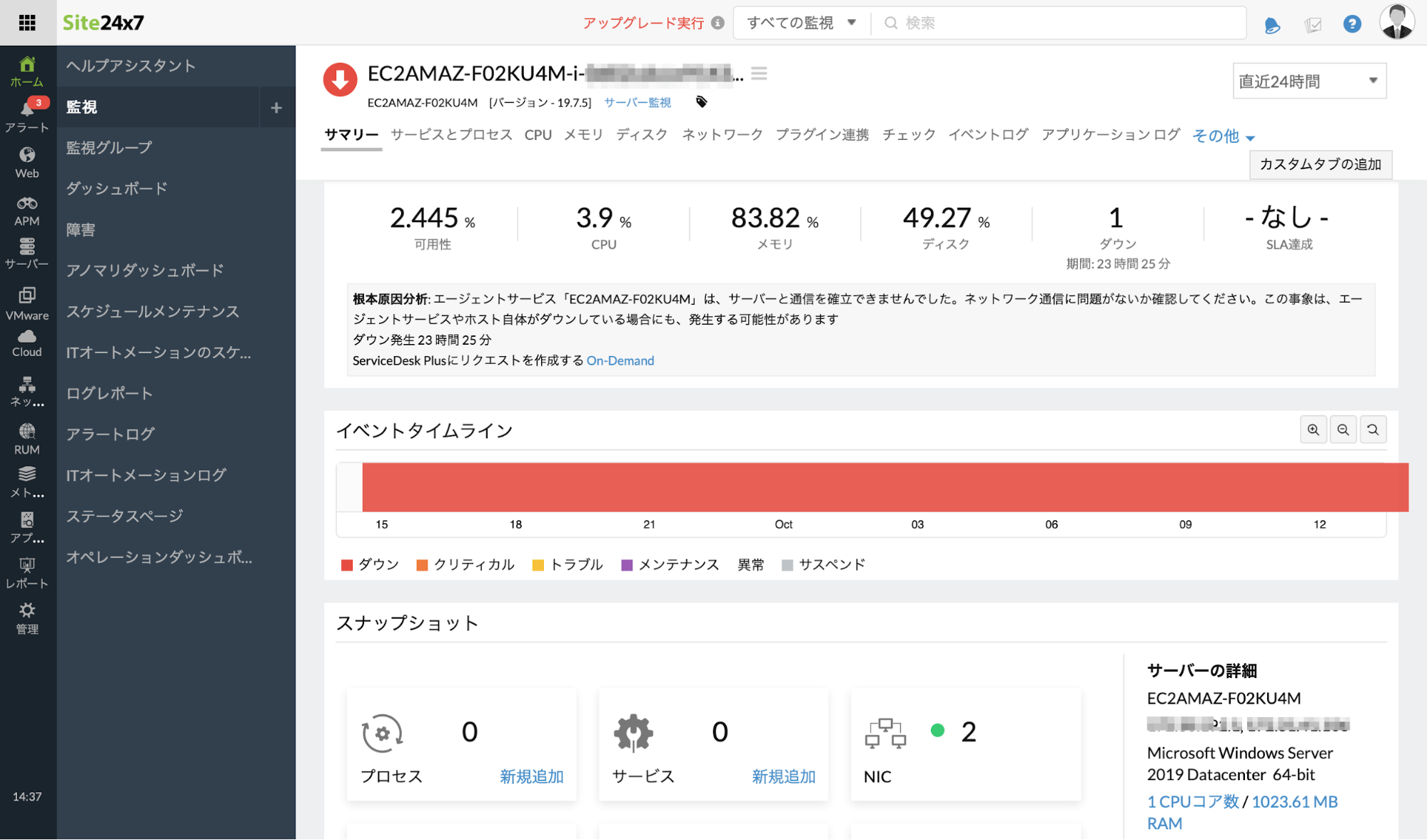This screenshot has width=1427, height=840.
Task: Click the checklist icon in header
Action: coord(1312,25)
